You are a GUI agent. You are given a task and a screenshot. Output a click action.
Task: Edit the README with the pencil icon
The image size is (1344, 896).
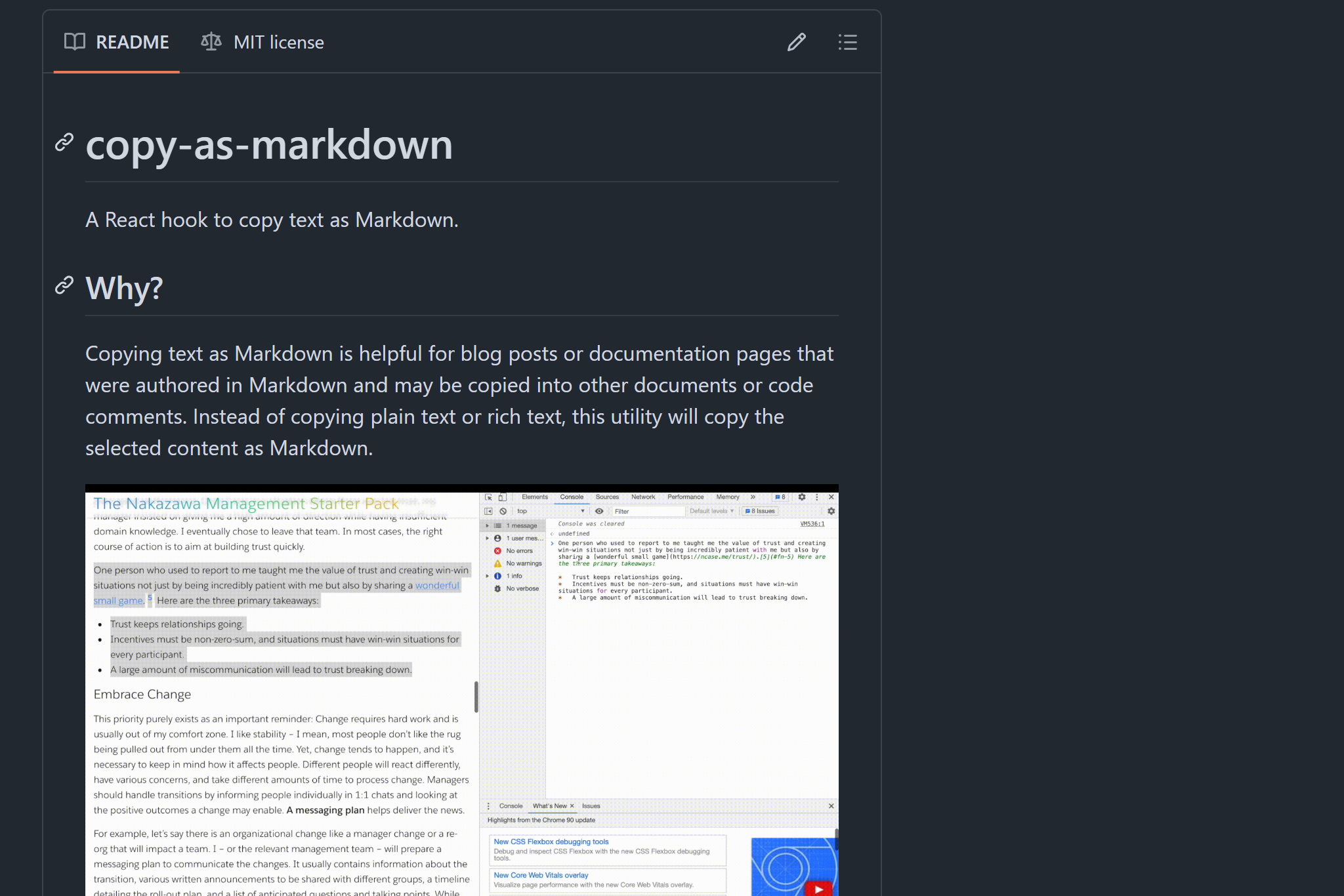796,42
